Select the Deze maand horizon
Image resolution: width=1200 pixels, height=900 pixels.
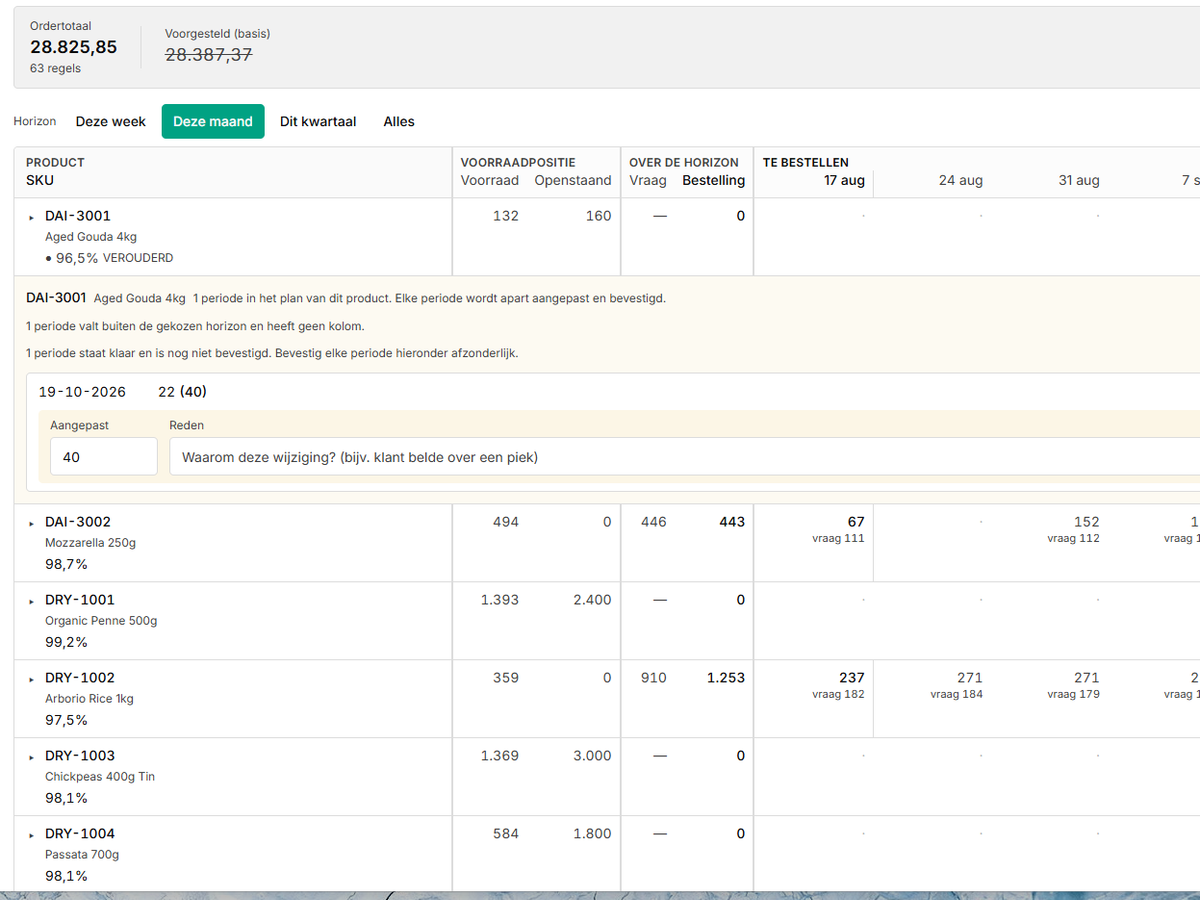[213, 121]
